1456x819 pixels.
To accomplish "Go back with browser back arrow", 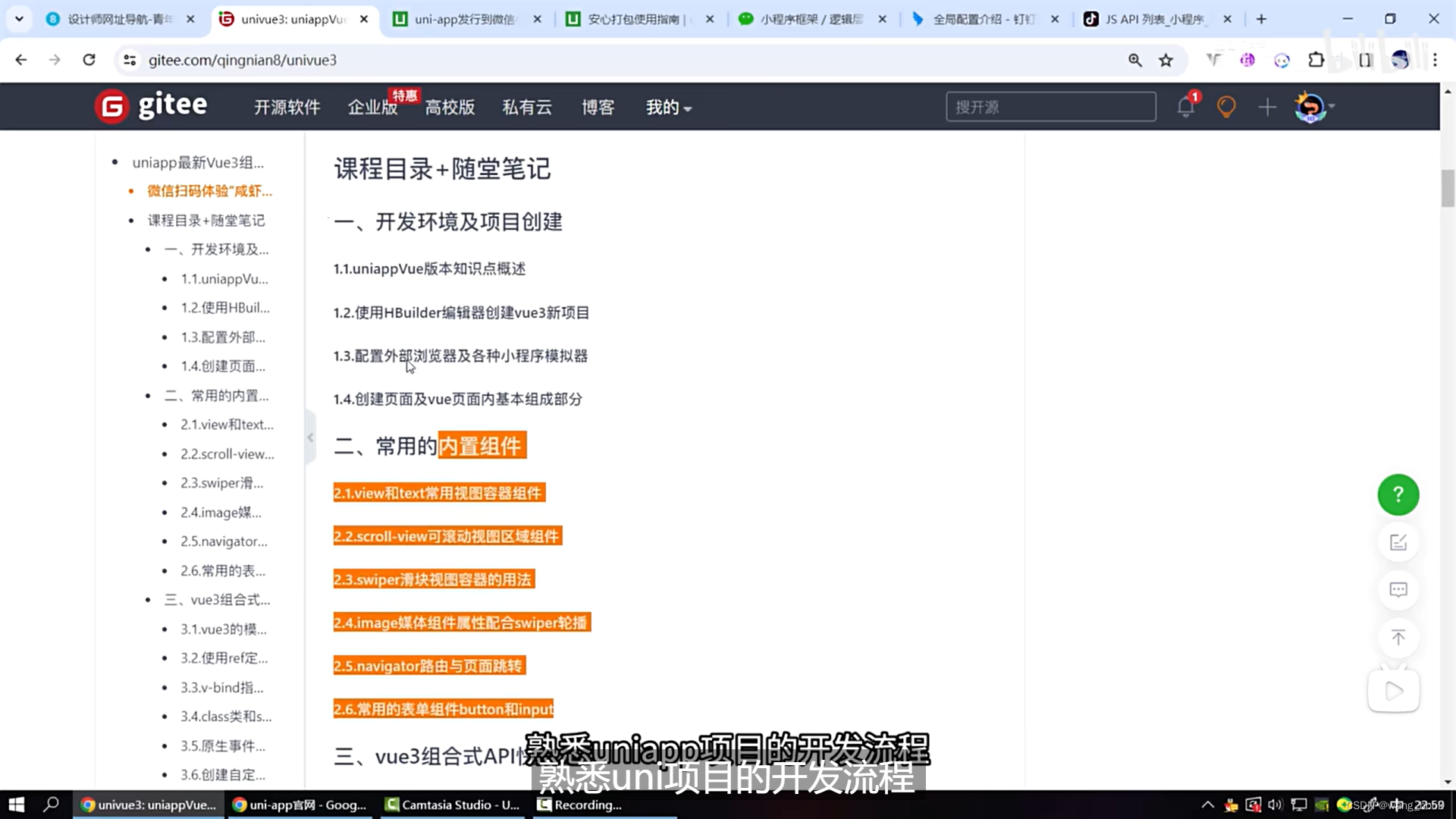I will [21, 60].
